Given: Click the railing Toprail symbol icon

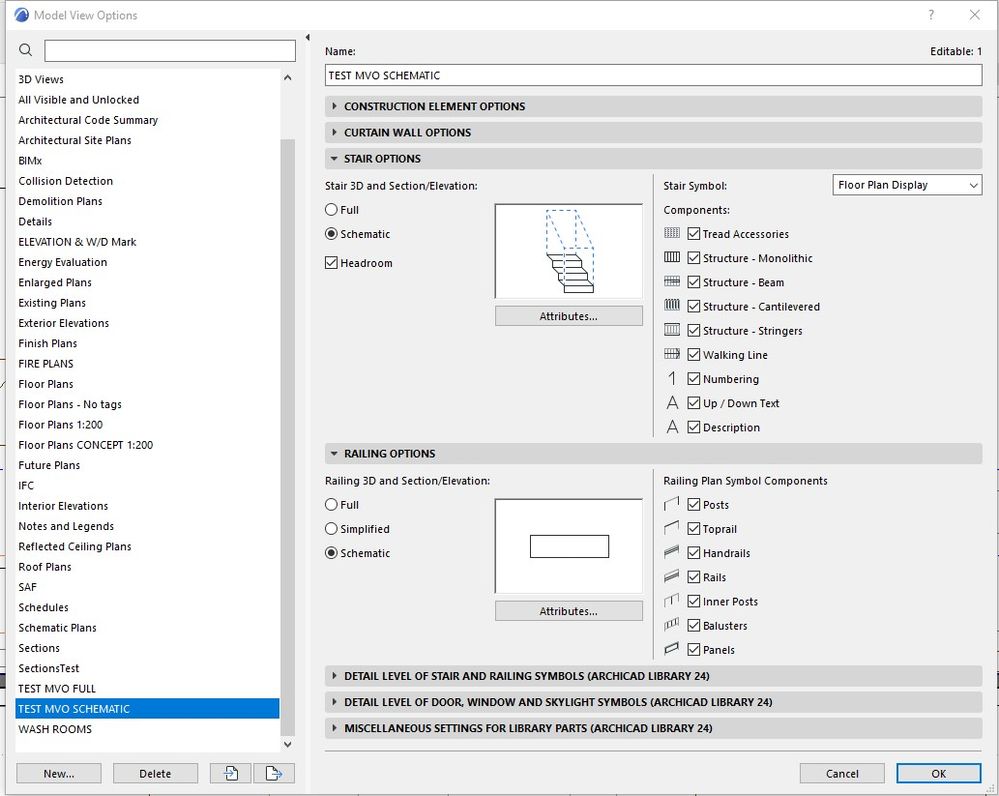Looking at the screenshot, I should point(672,528).
